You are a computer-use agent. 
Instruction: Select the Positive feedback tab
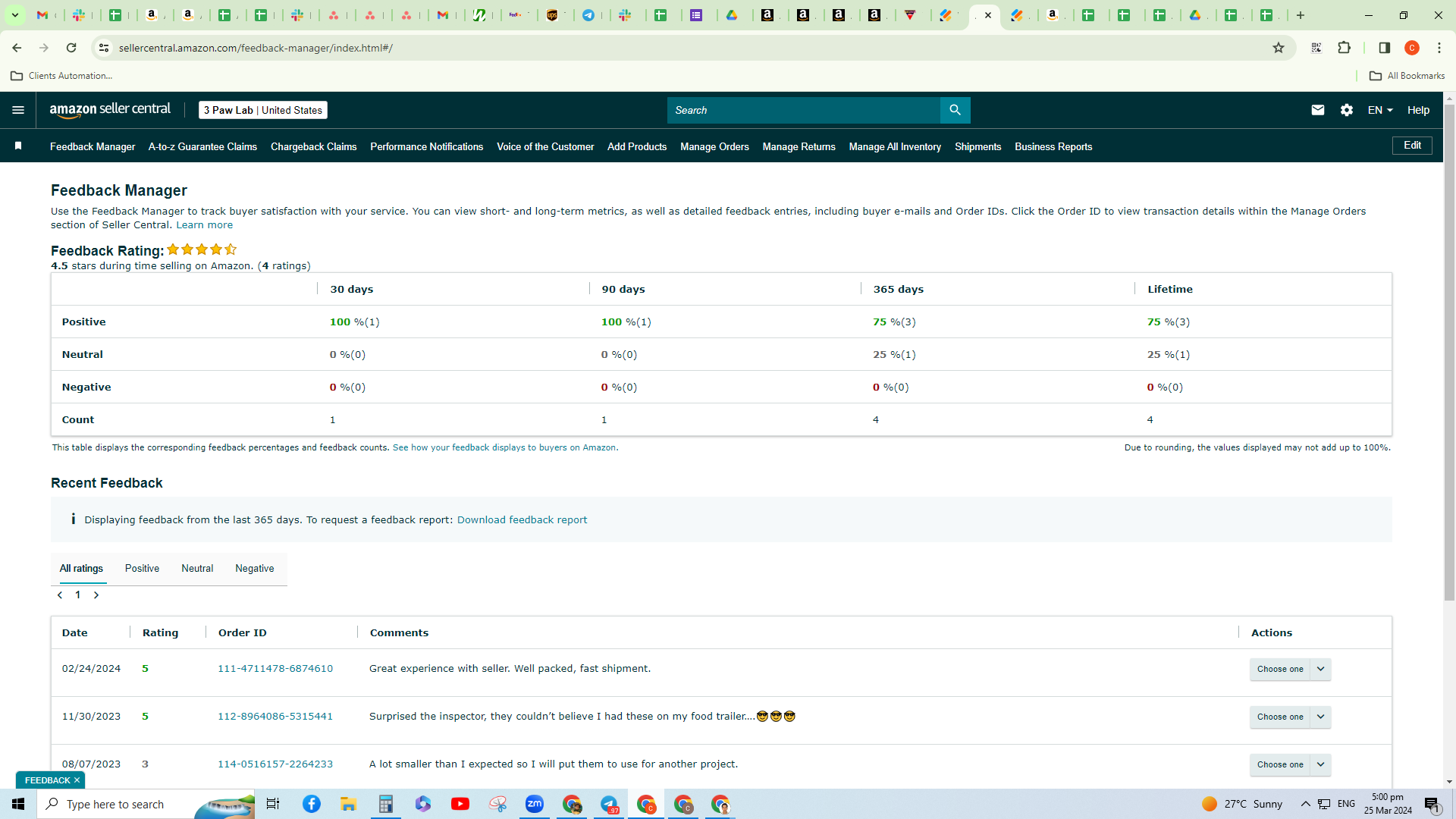click(142, 569)
